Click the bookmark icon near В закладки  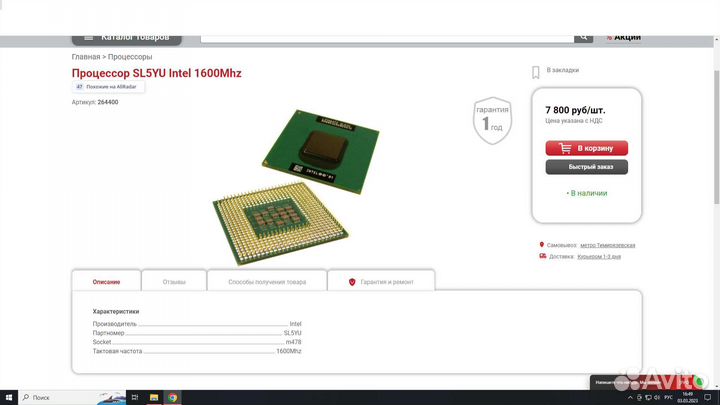(x=536, y=72)
